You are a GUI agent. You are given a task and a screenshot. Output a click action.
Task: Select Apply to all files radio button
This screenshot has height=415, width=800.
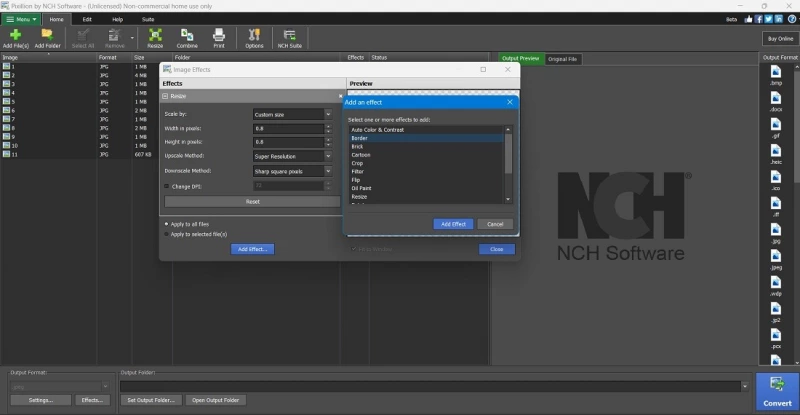(166, 224)
